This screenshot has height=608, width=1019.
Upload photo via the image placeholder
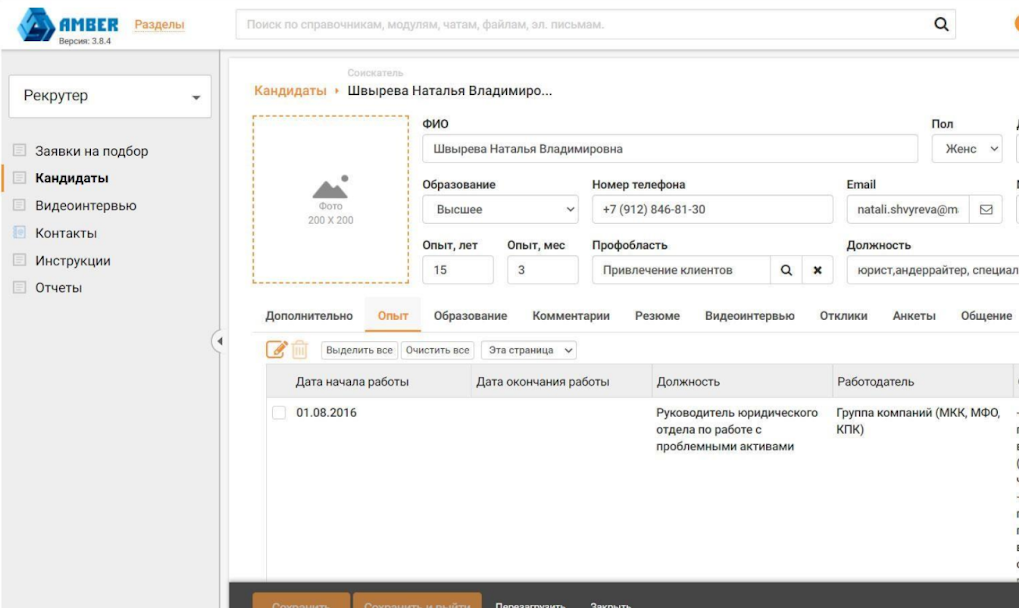tap(331, 199)
